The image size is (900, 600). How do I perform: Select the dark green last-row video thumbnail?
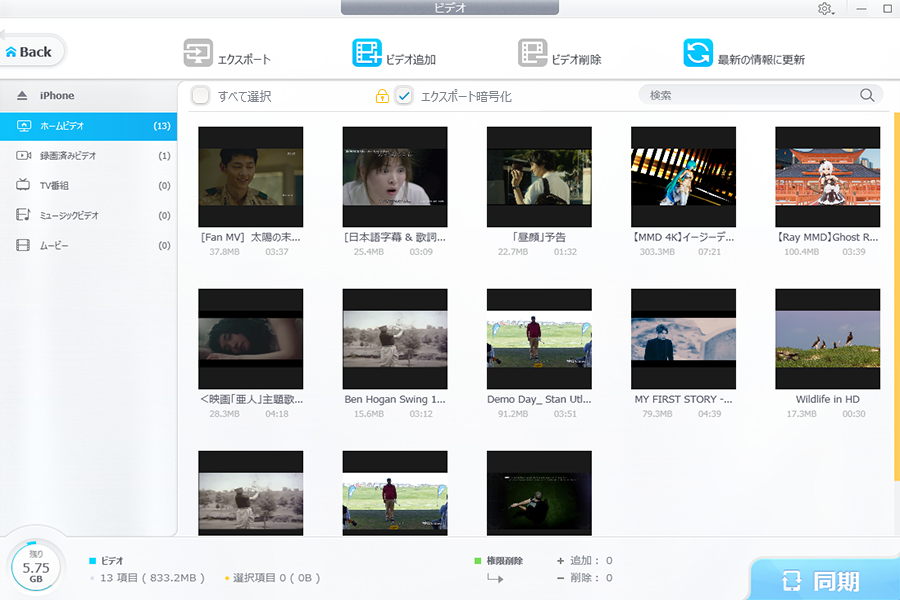click(539, 493)
